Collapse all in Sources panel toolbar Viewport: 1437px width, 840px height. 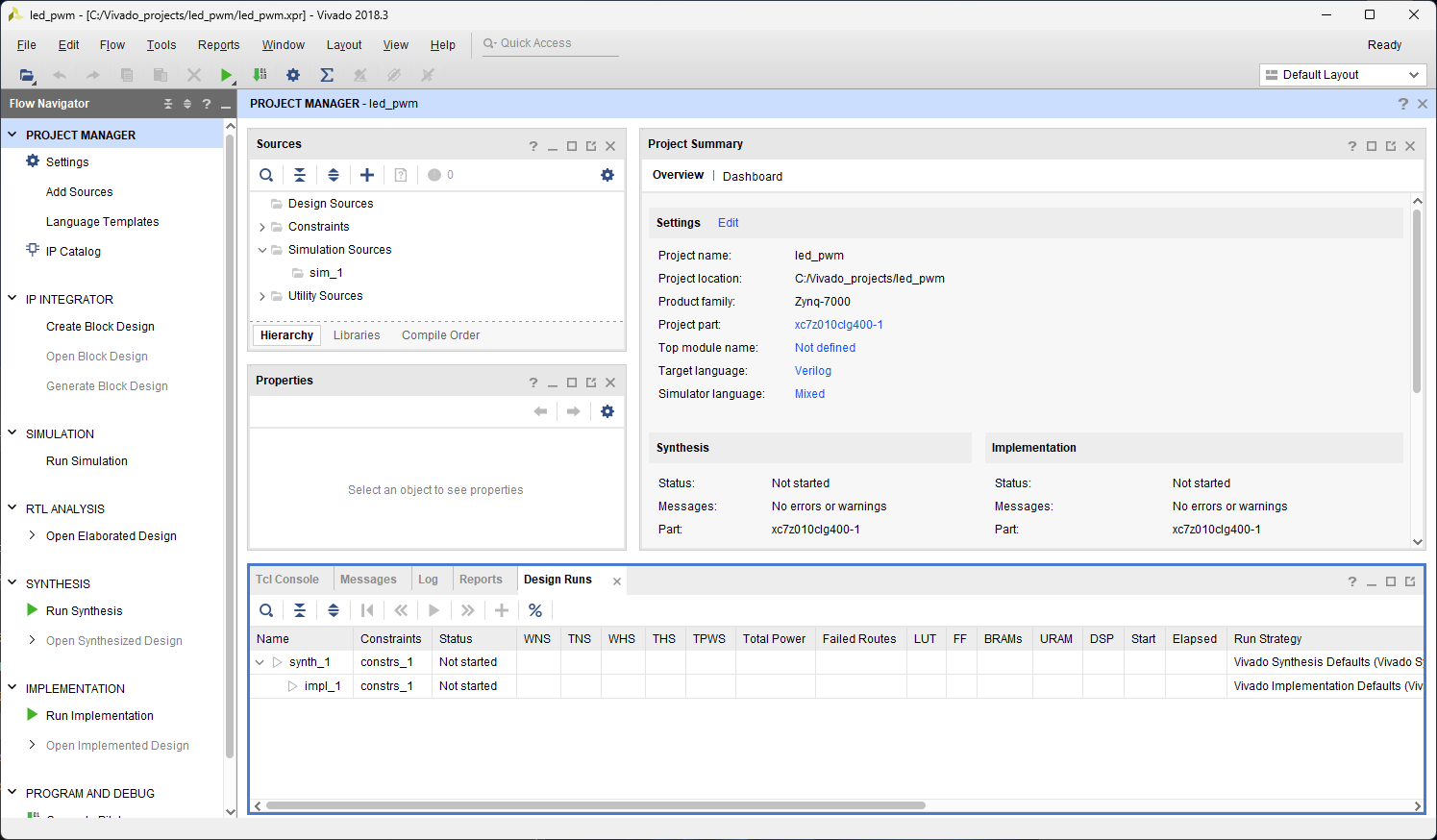coord(300,175)
